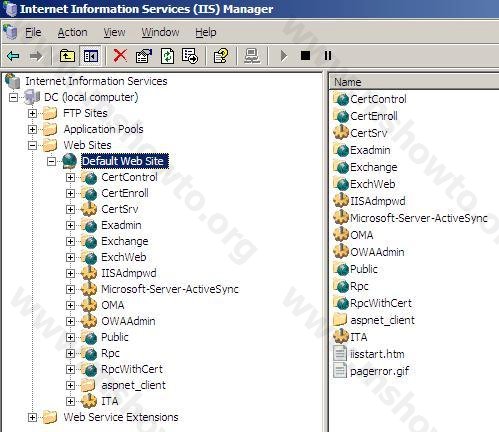Click the Stop item square button
499x432 pixels.
pyautogui.click(x=305, y=55)
